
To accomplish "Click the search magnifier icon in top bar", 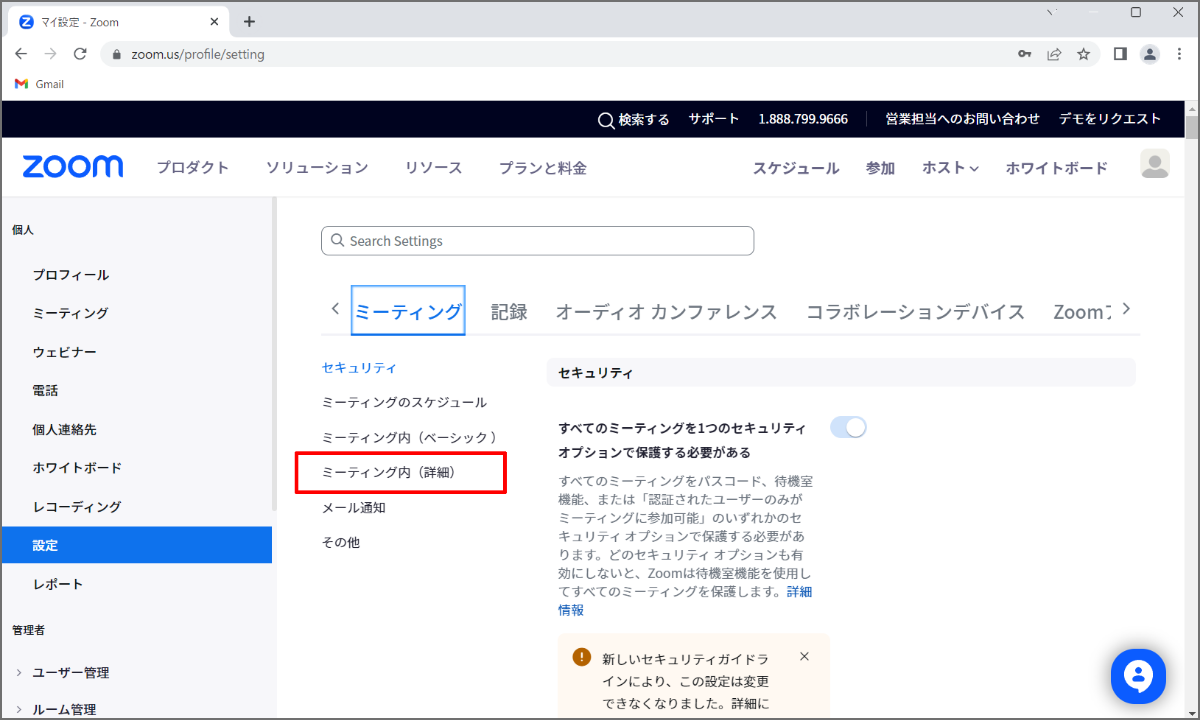I will coord(606,120).
